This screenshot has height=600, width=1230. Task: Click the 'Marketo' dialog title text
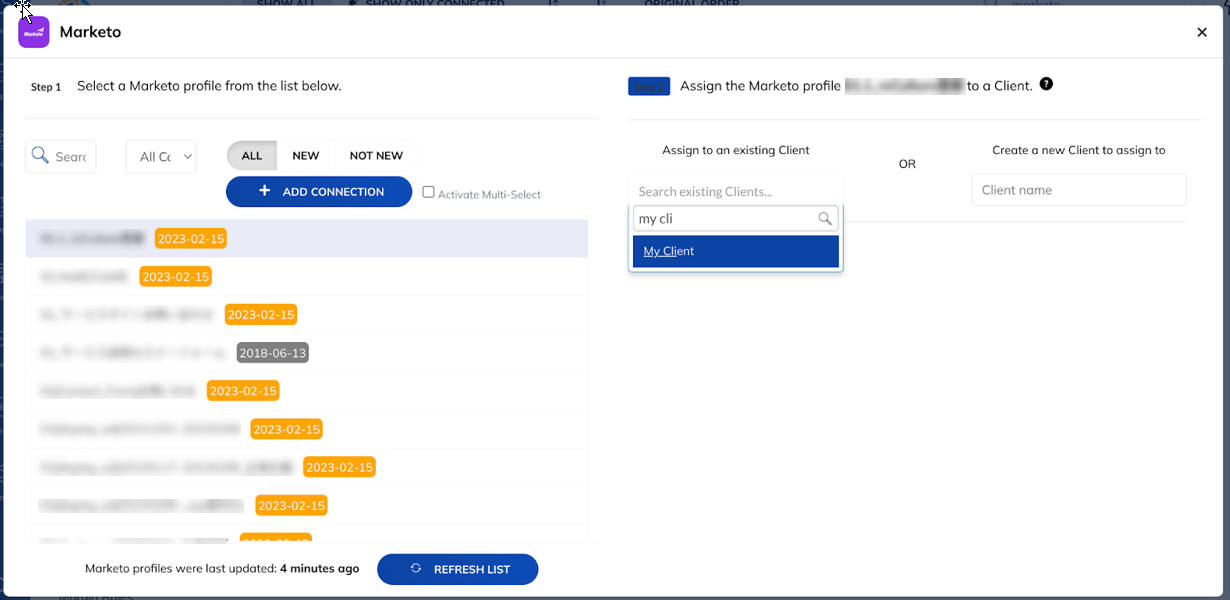90,32
